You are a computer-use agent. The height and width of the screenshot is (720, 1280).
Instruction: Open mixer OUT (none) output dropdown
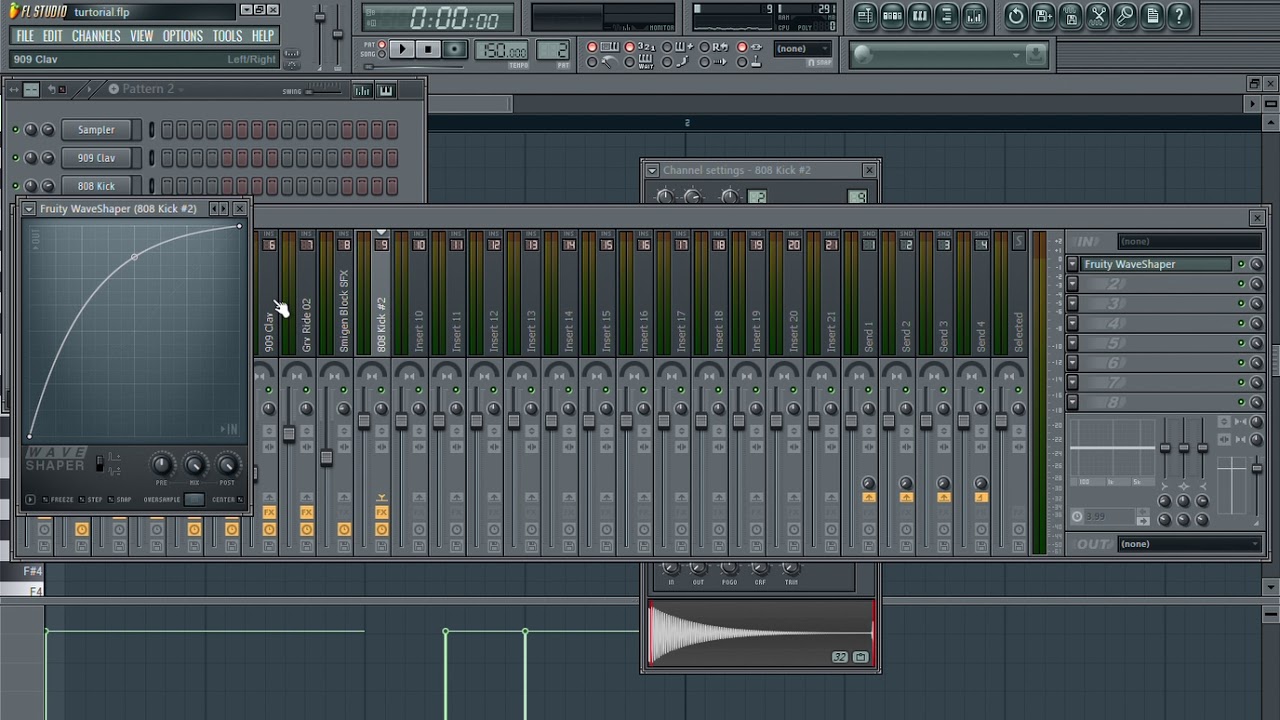[1189, 544]
